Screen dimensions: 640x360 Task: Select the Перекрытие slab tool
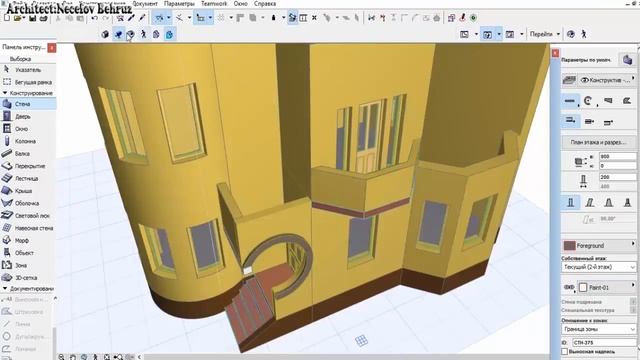click(28, 166)
